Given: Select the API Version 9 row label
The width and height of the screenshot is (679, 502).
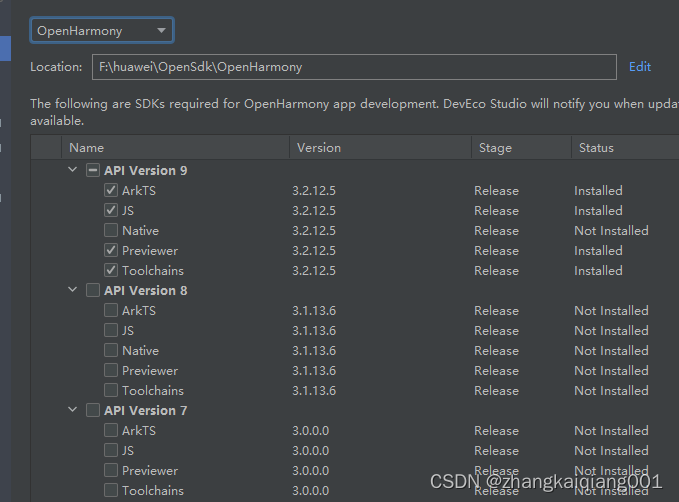Looking at the screenshot, I should pos(146,171).
